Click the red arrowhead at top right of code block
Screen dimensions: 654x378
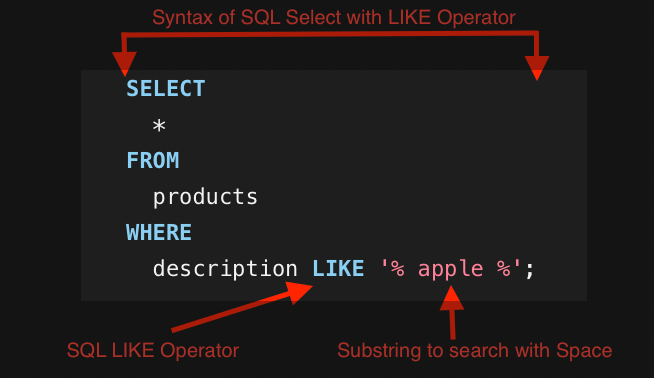[x=537, y=68]
